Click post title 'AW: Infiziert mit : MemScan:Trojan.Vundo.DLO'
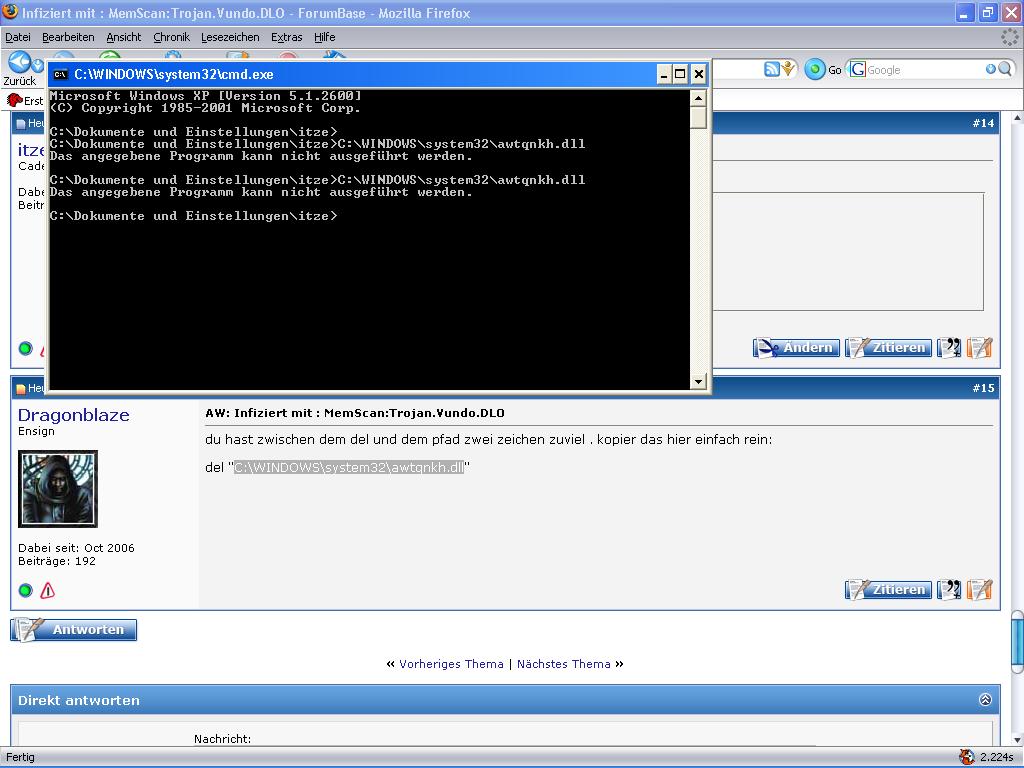This screenshot has height=768, width=1024. (355, 413)
